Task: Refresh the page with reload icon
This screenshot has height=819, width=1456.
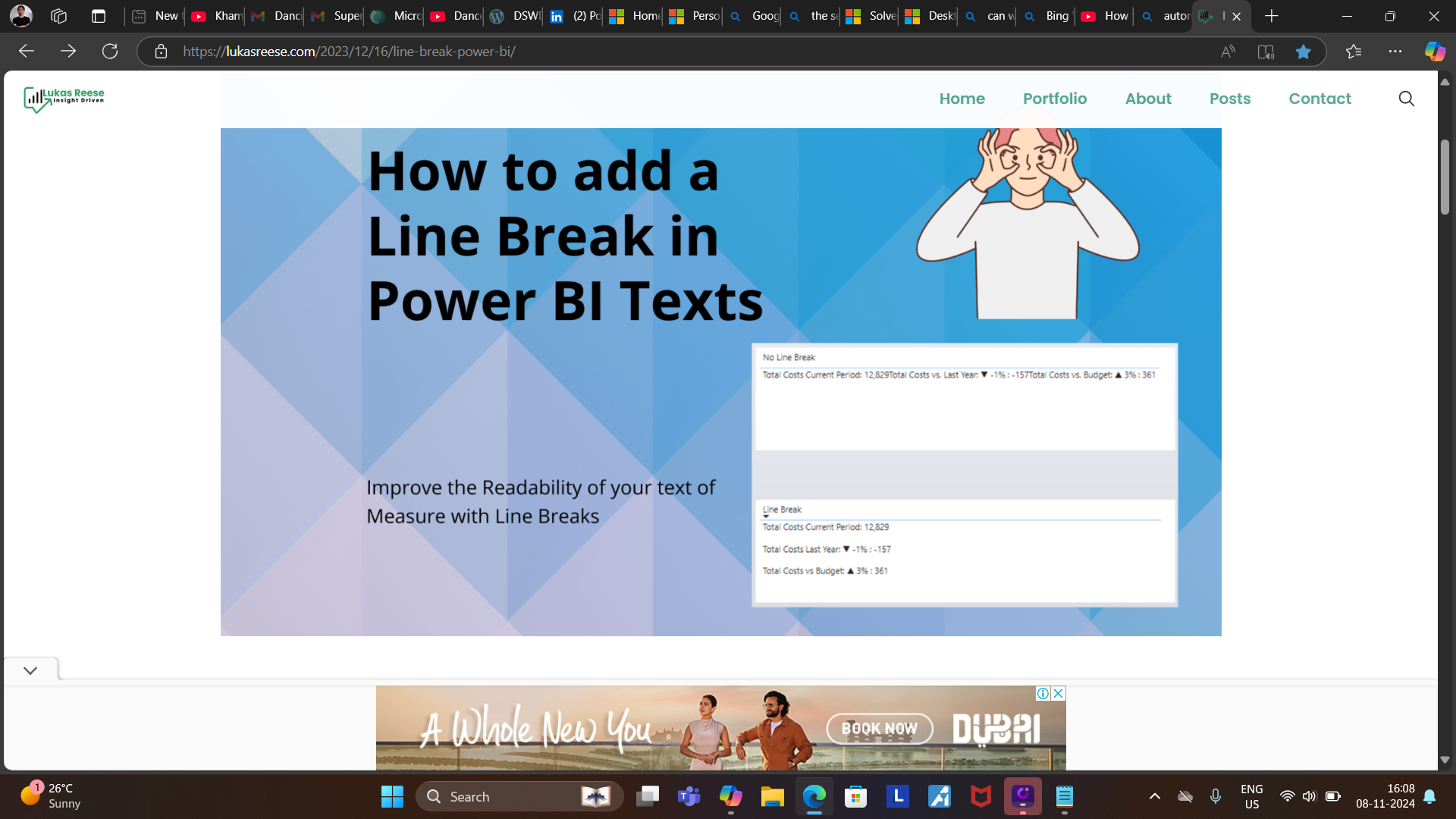Action: [x=110, y=52]
